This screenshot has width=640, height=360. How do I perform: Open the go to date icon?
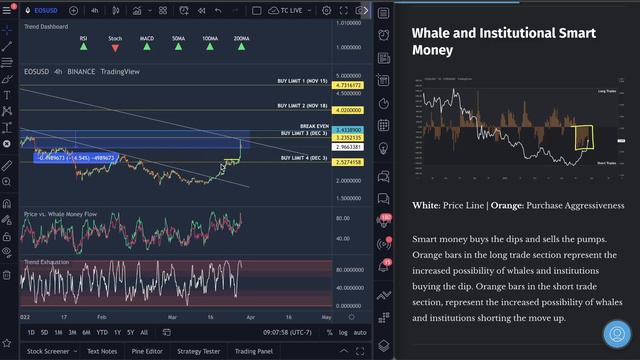(167, 333)
